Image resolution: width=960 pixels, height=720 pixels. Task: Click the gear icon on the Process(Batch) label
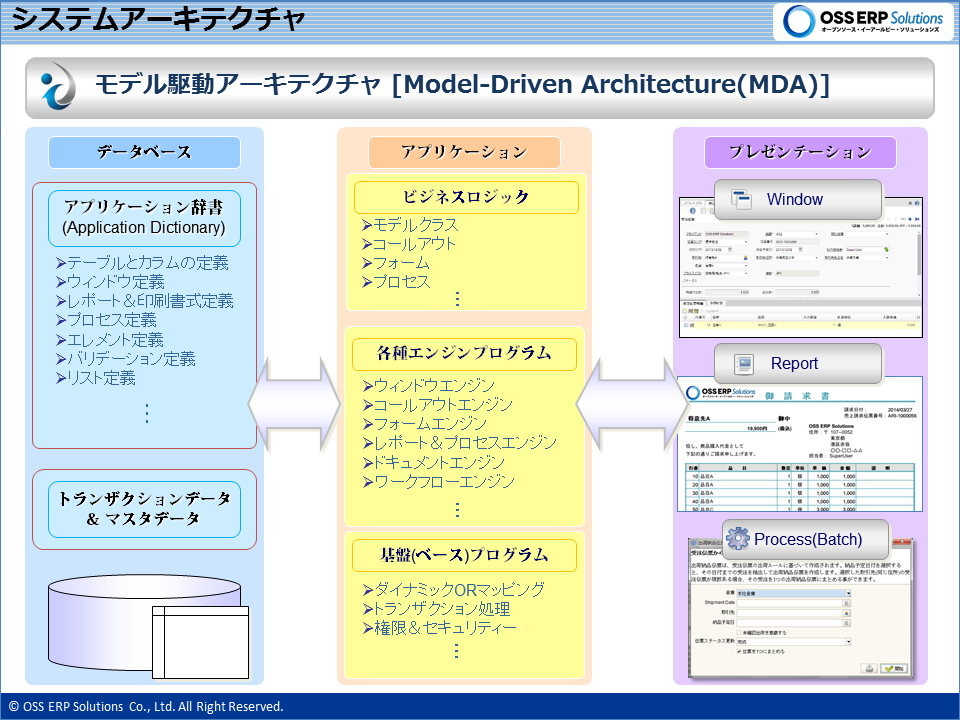736,538
